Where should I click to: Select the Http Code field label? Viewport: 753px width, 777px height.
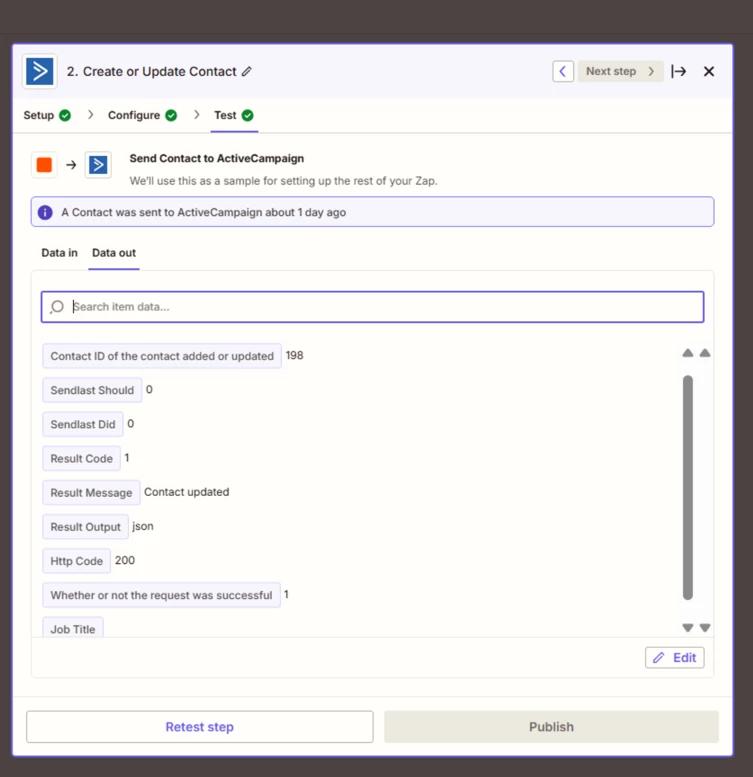[x=76, y=561]
